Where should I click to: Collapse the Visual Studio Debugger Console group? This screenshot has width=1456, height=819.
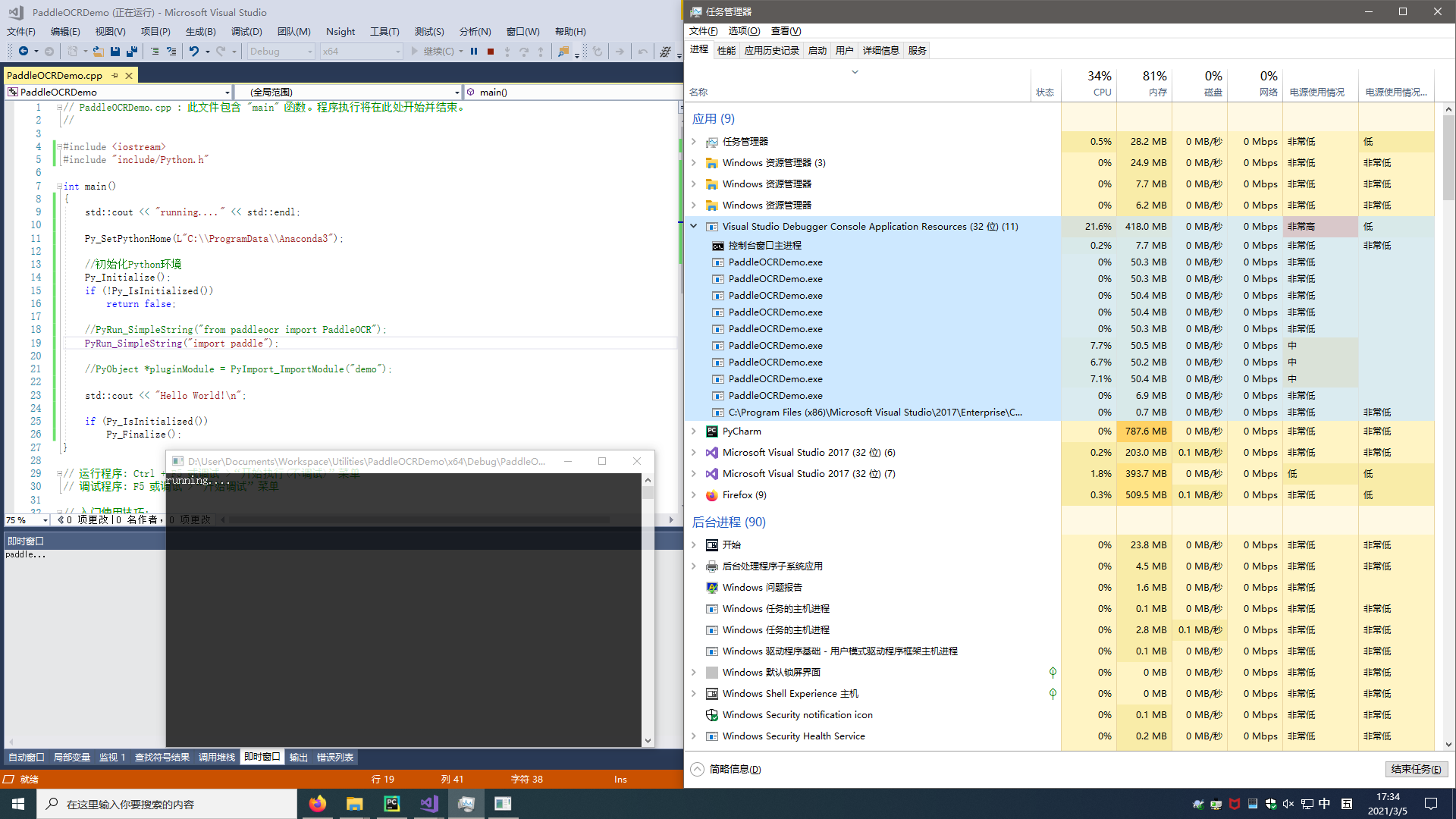tap(693, 226)
